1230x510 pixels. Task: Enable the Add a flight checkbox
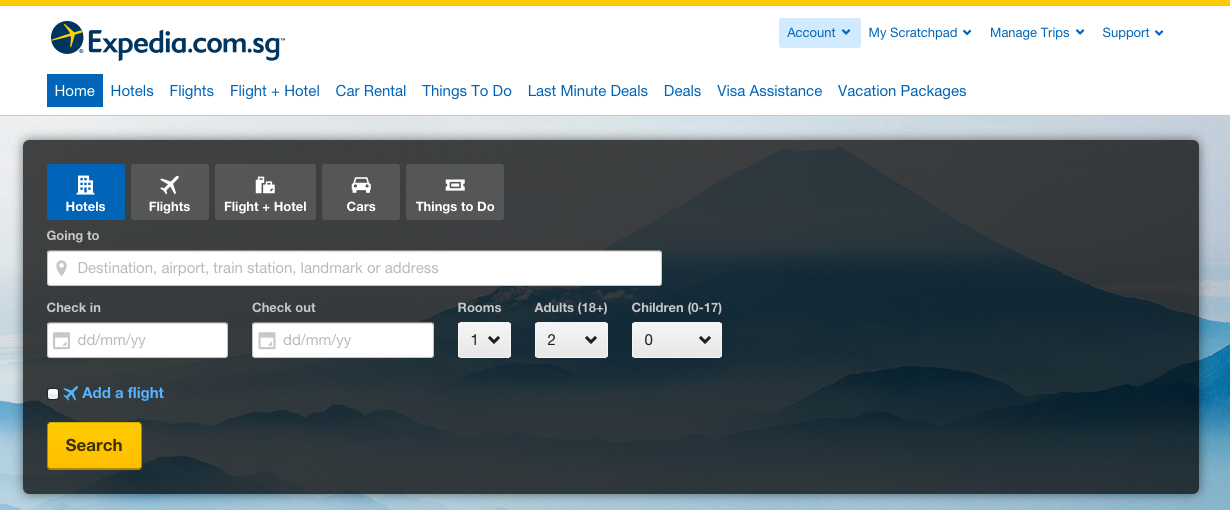pos(53,394)
